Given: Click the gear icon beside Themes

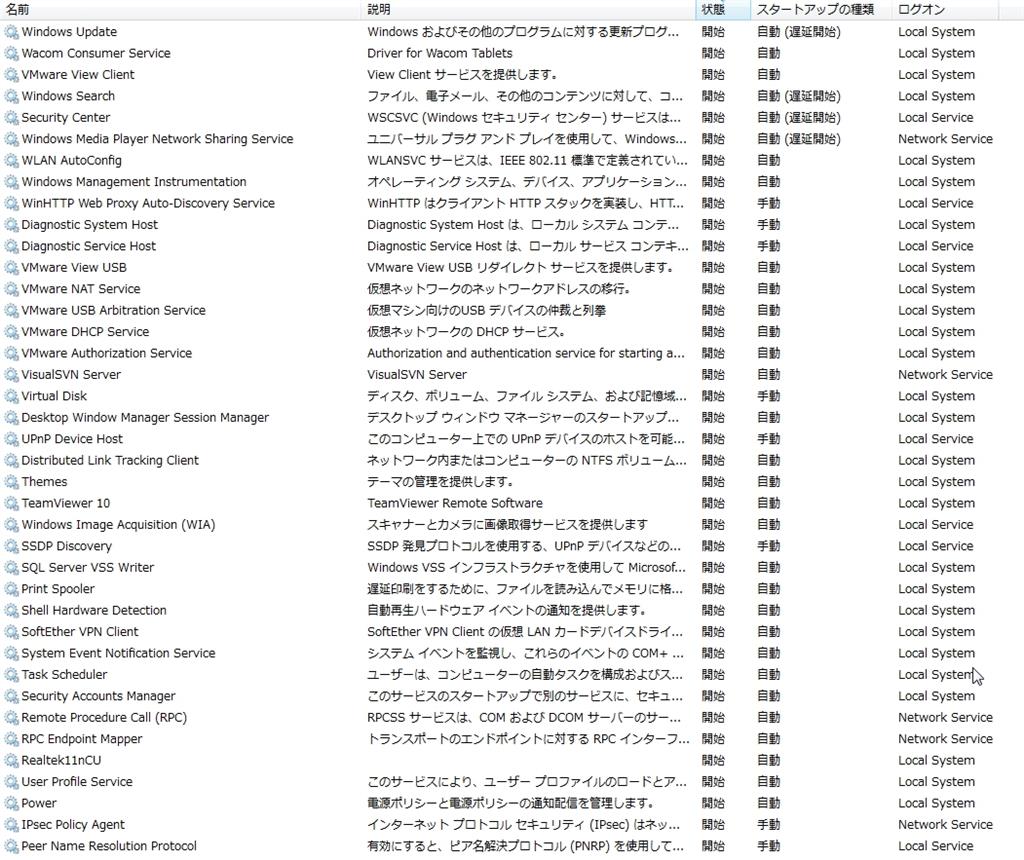Looking at the screenshot, I should (11, 482).
